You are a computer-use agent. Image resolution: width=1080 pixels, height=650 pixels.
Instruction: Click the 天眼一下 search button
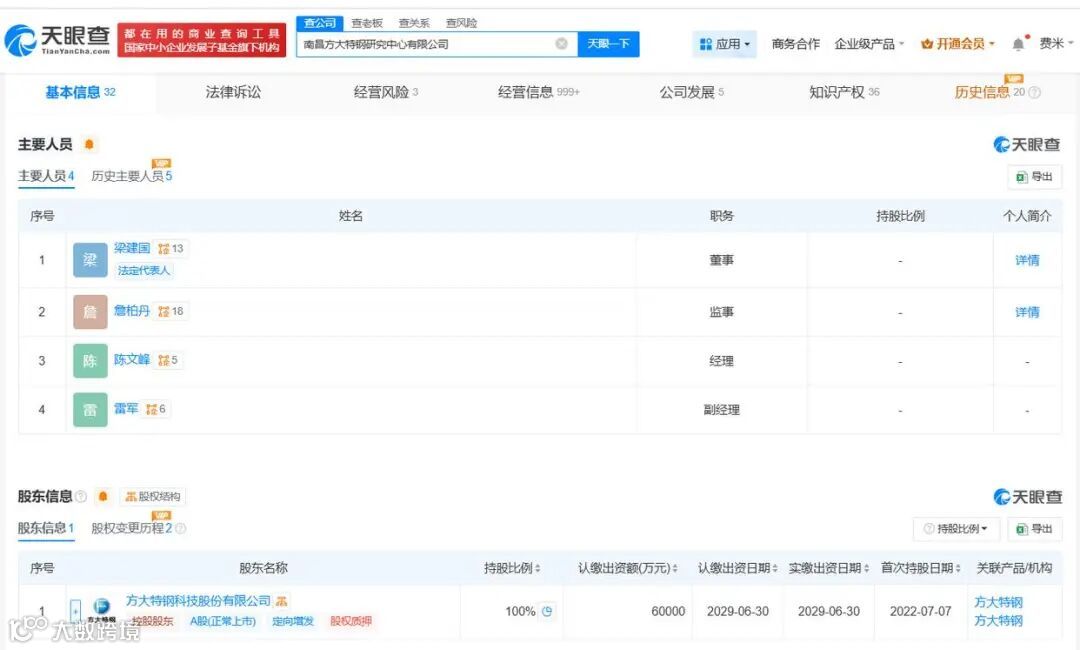(608, 44)
